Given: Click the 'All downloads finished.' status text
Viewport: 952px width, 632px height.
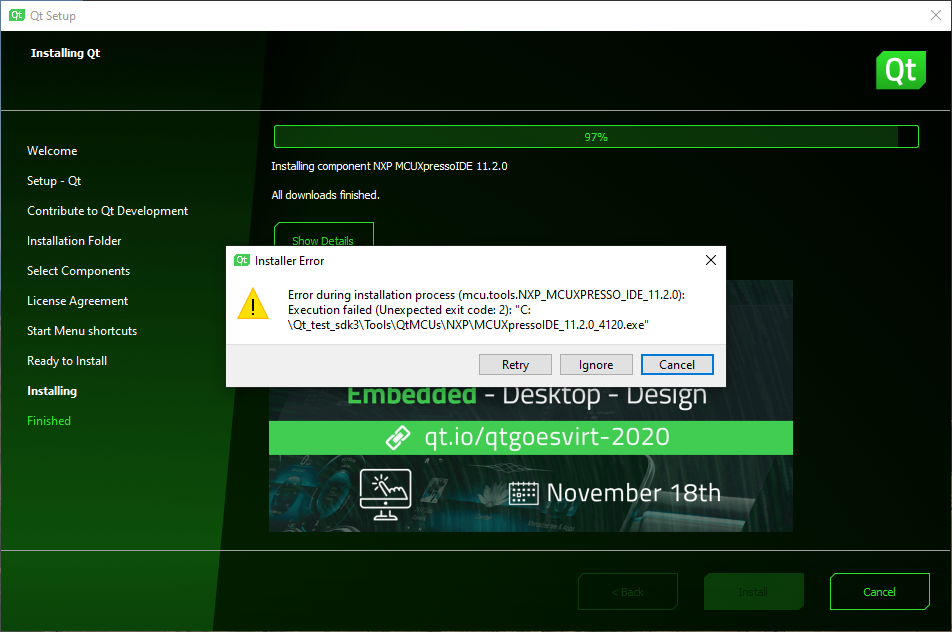Looking at the screenshot, I should pos(325,195).
